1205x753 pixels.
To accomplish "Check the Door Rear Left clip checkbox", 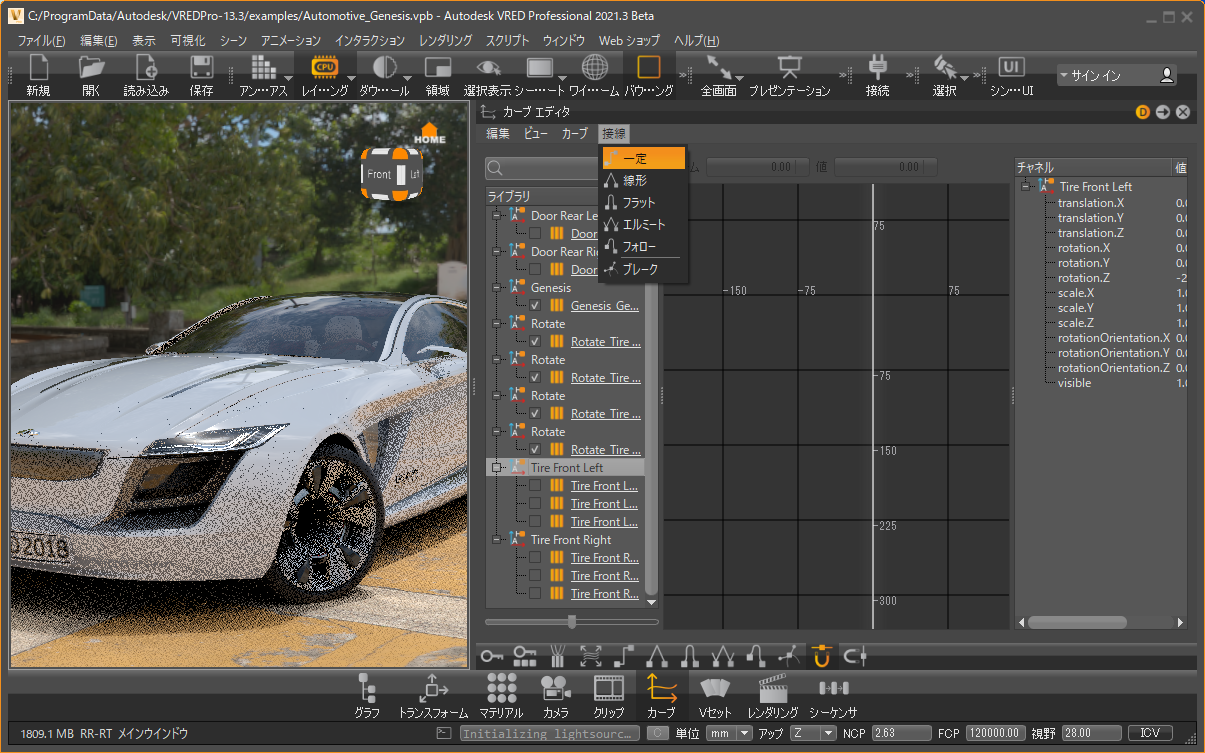I will (x=535, y=234).
